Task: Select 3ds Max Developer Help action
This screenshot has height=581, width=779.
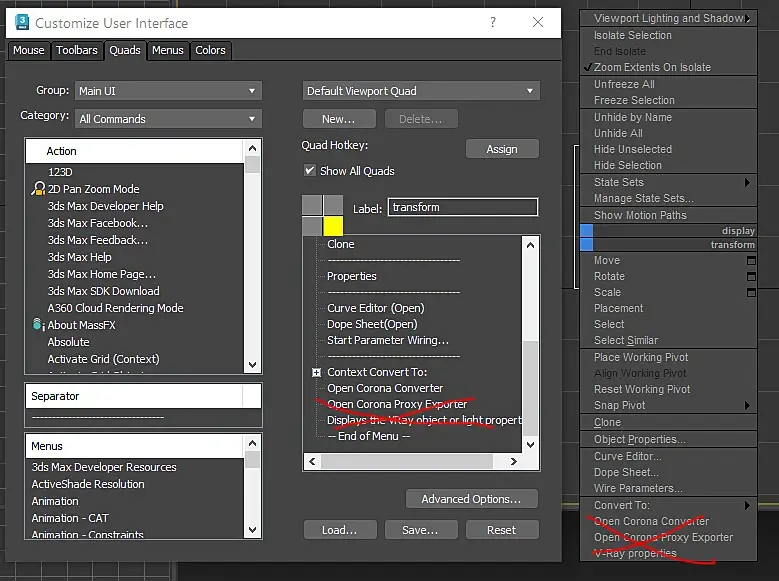Action: [x=105, y=206]
